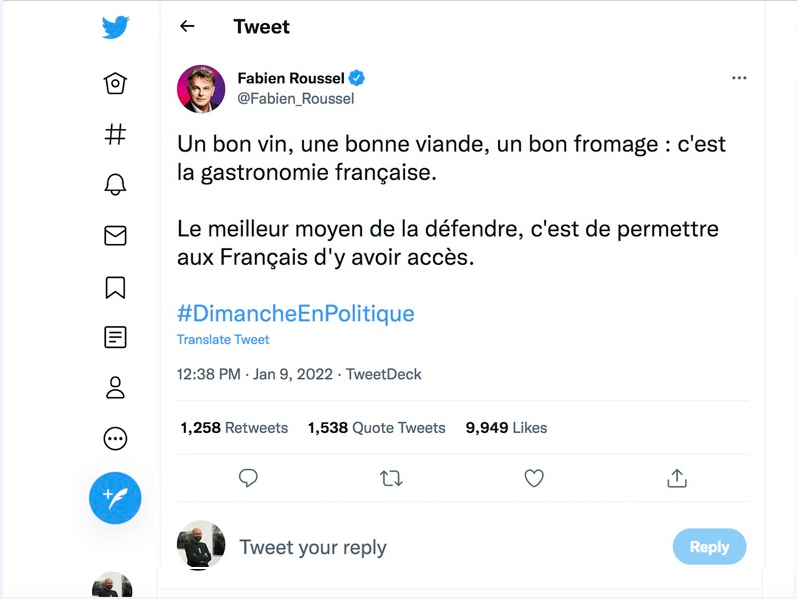Click the #DimancheEnPolitique hashtag link
Screen dimensions: 797x599
pyautogui.click(x=295, y=314)
